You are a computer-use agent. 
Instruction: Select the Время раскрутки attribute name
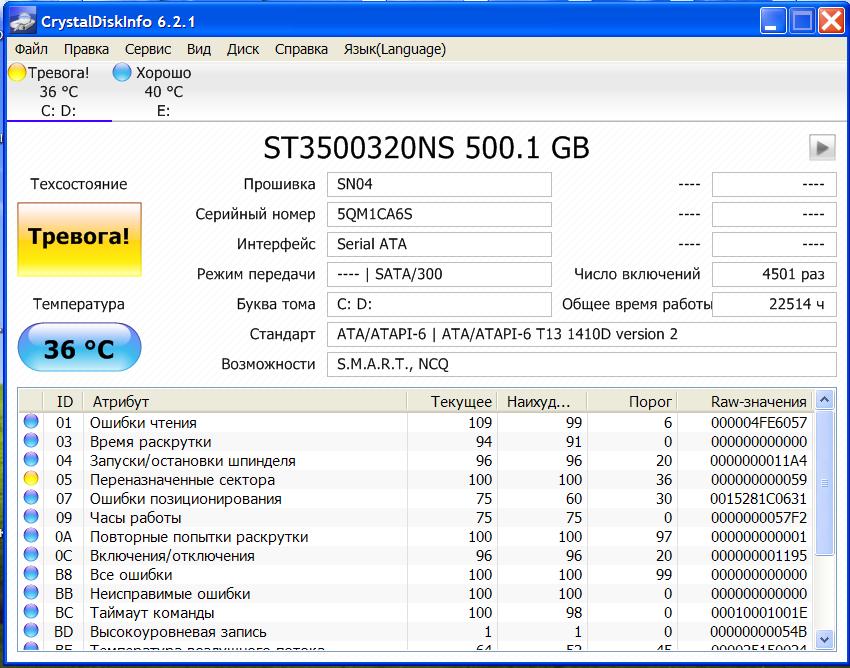click(151, 441)
